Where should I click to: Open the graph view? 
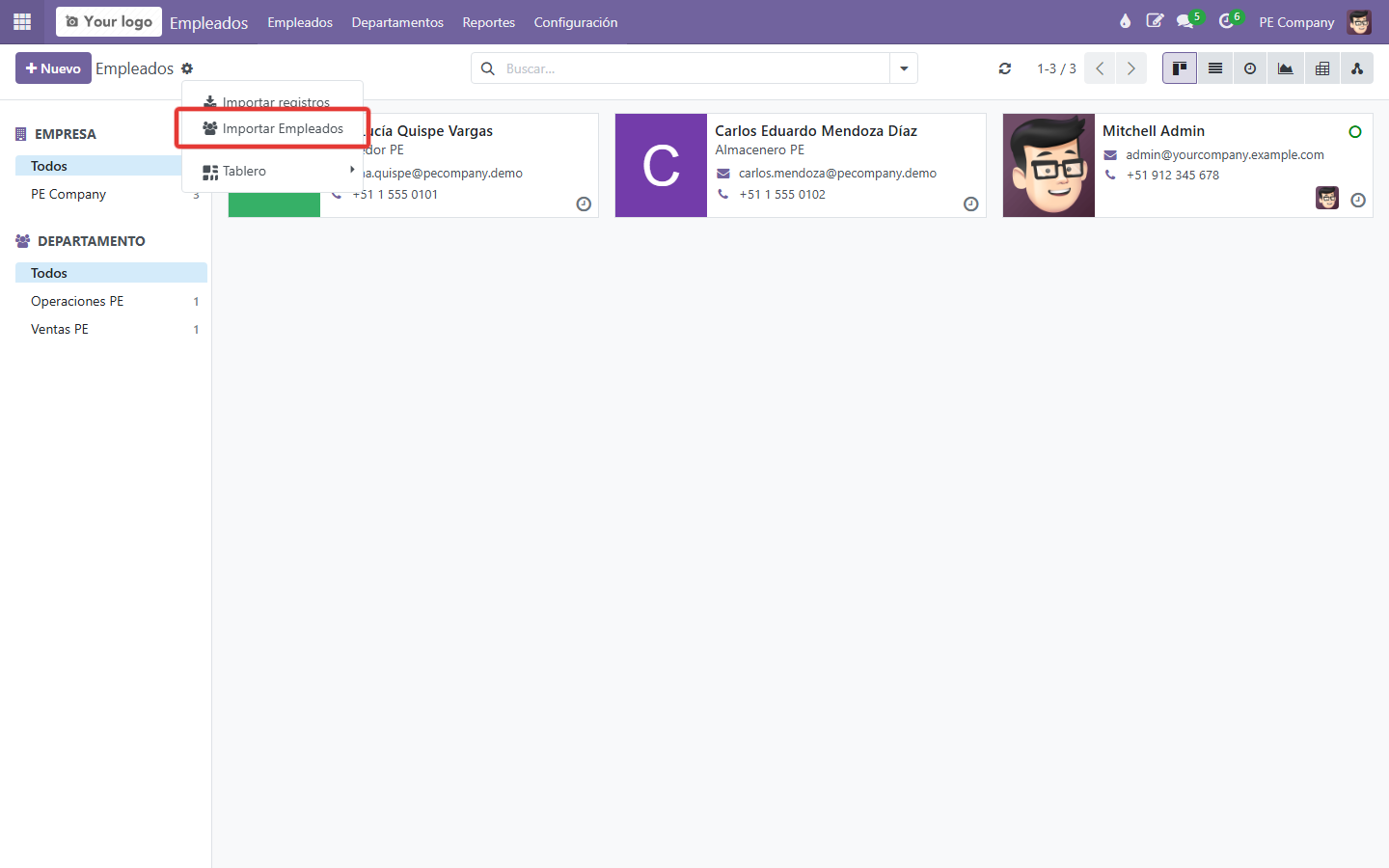point(1286,68)
